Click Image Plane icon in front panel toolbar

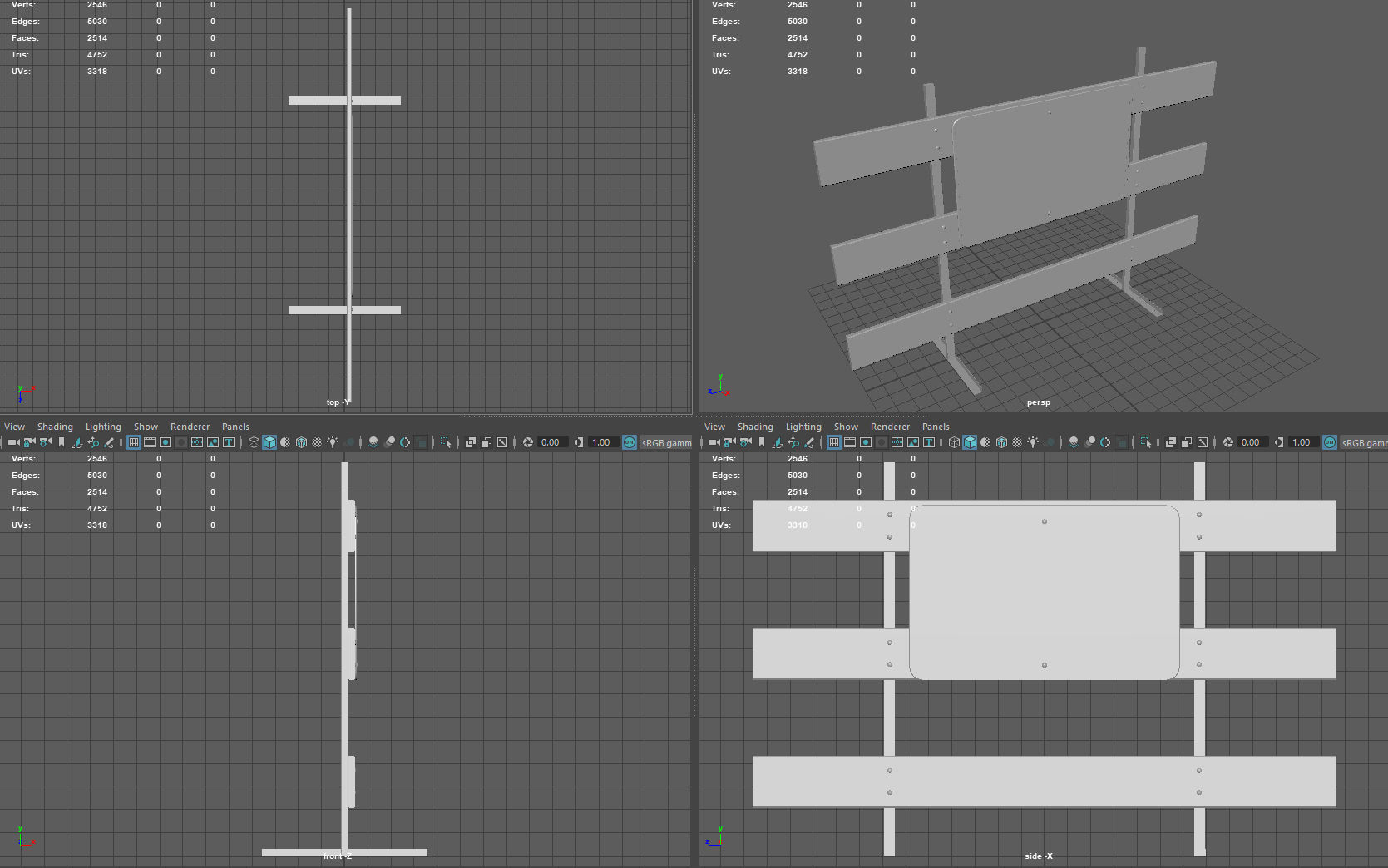click(77, 442)
